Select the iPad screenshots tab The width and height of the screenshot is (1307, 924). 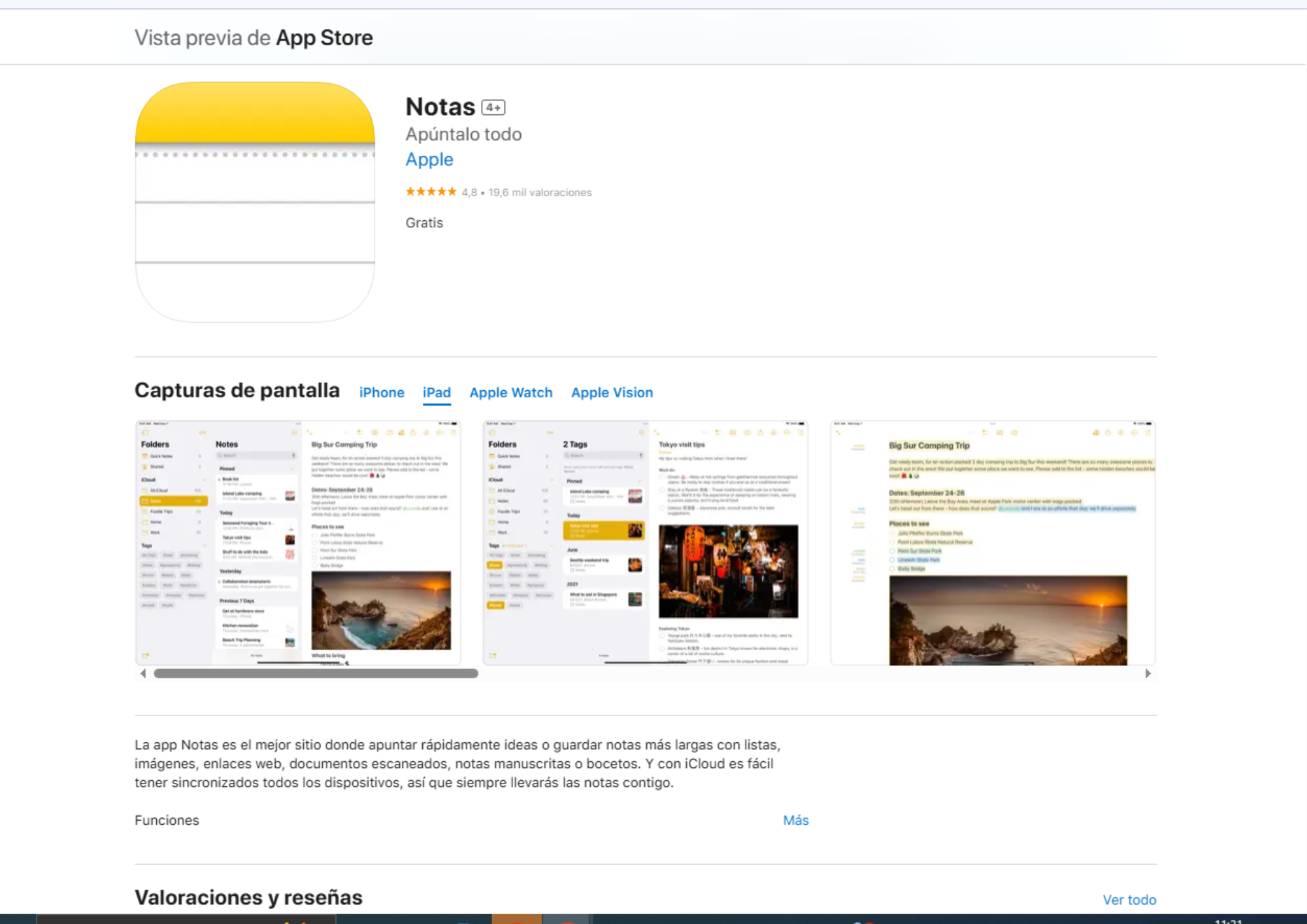pos(437,392)
